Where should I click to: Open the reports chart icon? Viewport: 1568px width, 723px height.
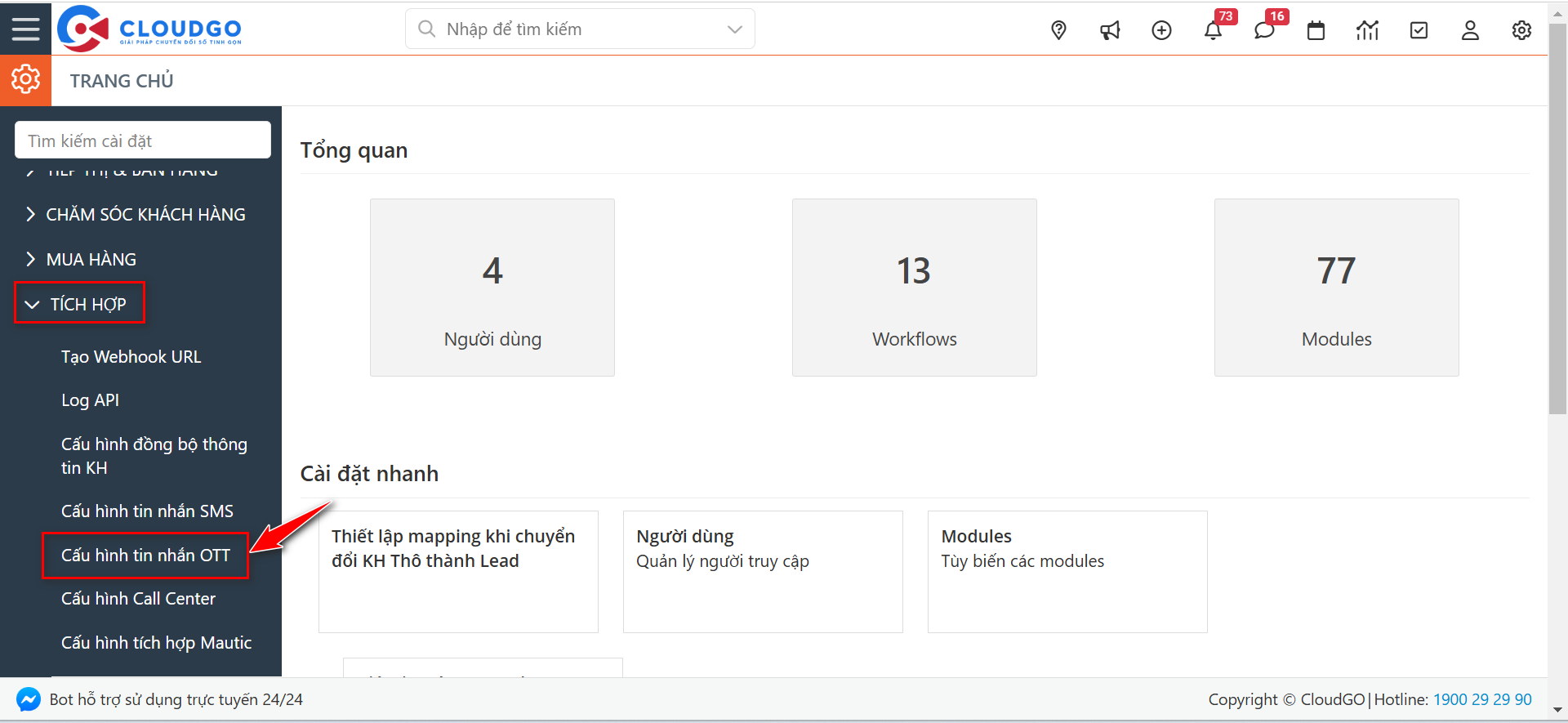tap(1367, 30)
